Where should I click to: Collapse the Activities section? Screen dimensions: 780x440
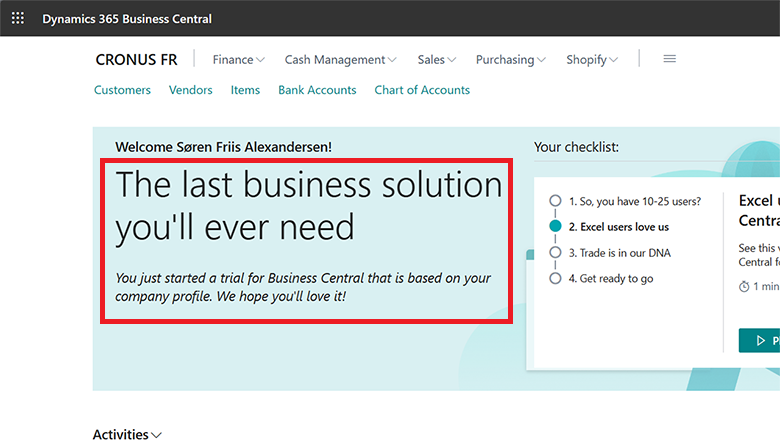coord(127,434)
